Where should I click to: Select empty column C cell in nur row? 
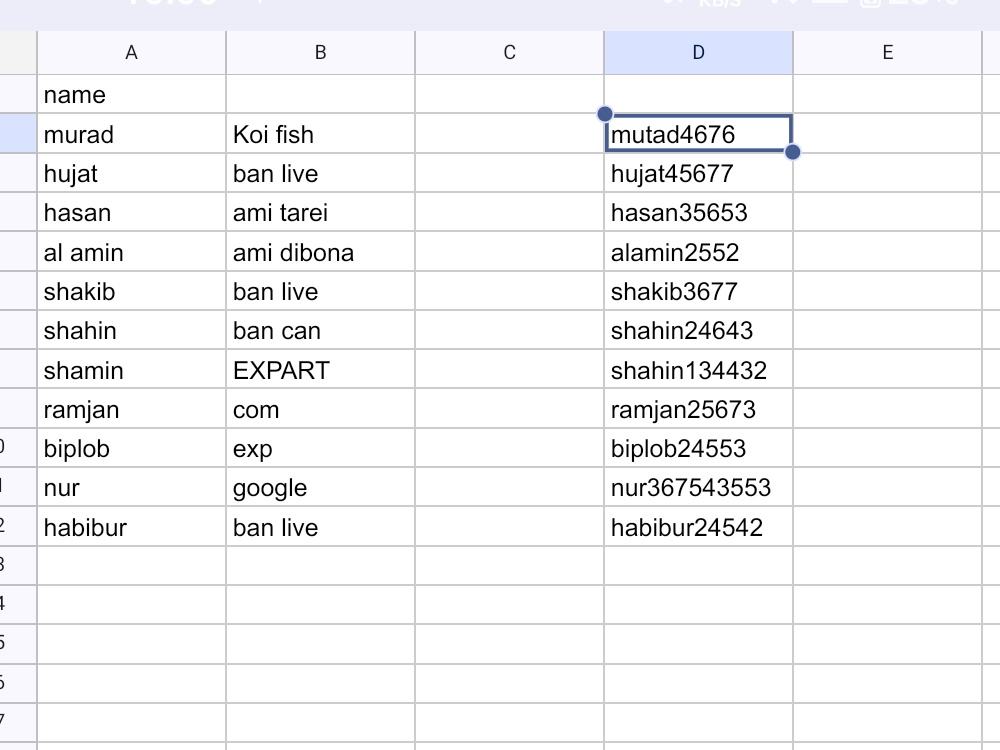coord(510,488)
